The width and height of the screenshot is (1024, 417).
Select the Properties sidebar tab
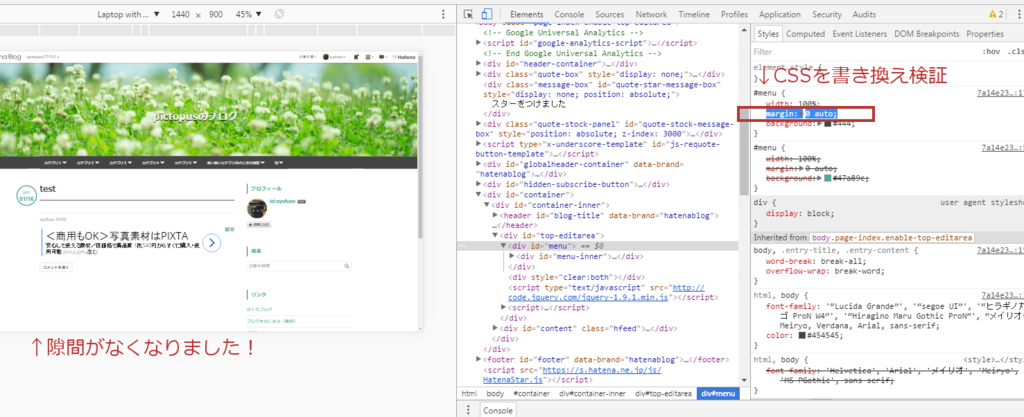pyautogui.click(x=985, y=34)
